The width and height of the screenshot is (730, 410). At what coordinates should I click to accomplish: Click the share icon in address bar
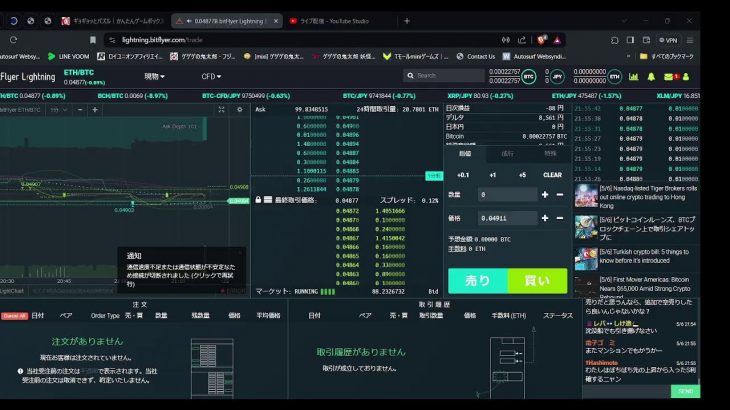coord(522,40)
